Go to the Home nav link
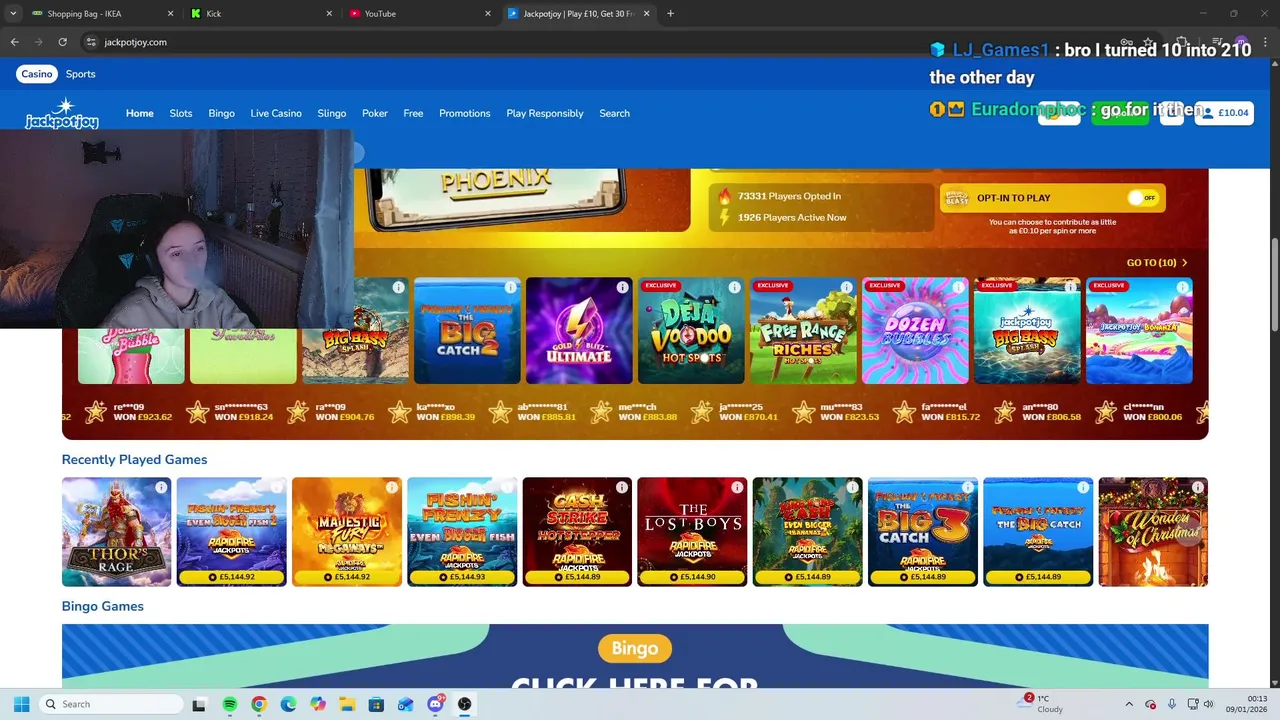The width and height of the screenshot is (1280, 720). (140, 113)
